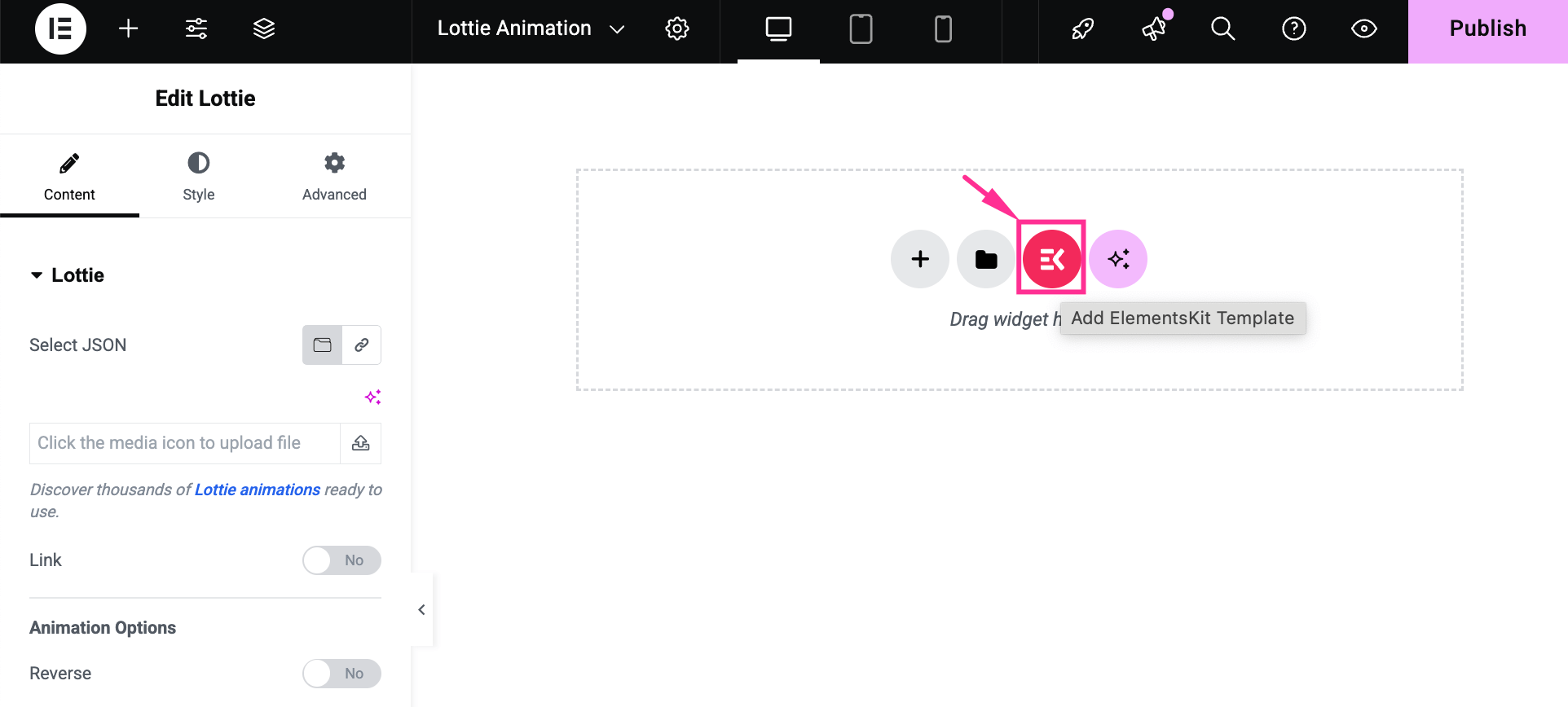
Task: Select External URL source for JSON
Action: [362, 345]
